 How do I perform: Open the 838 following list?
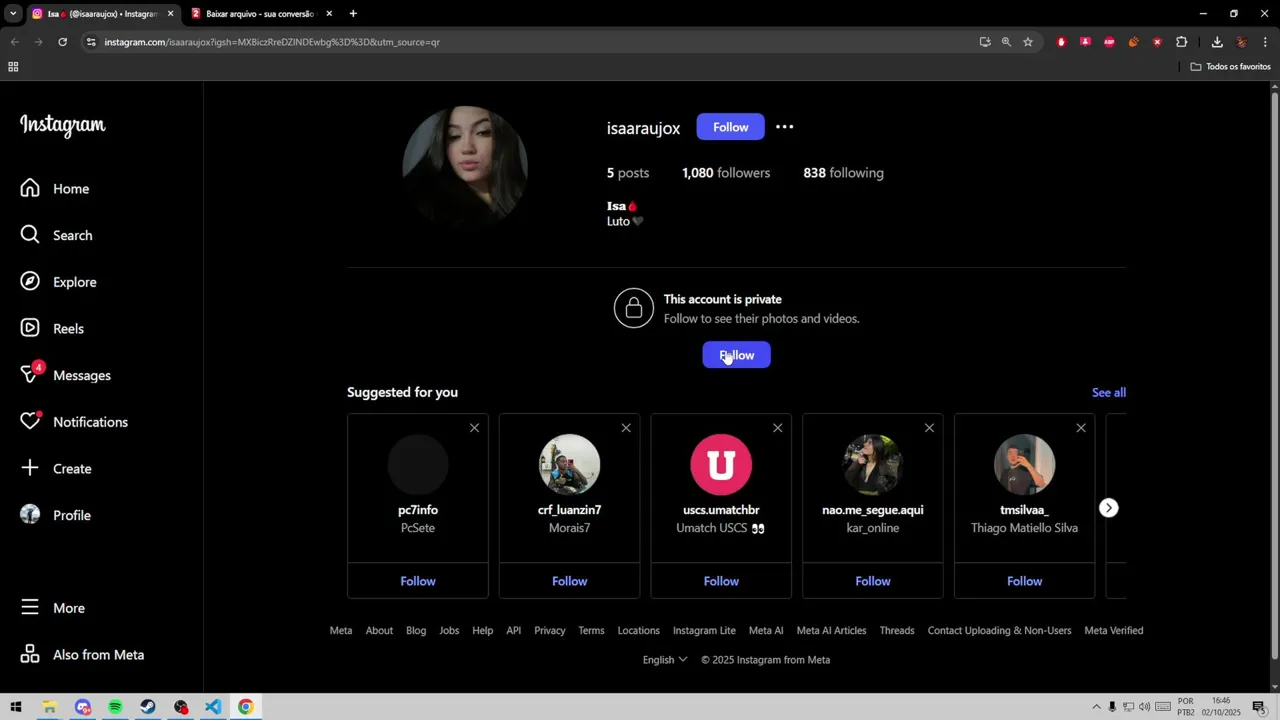point(843,173)
